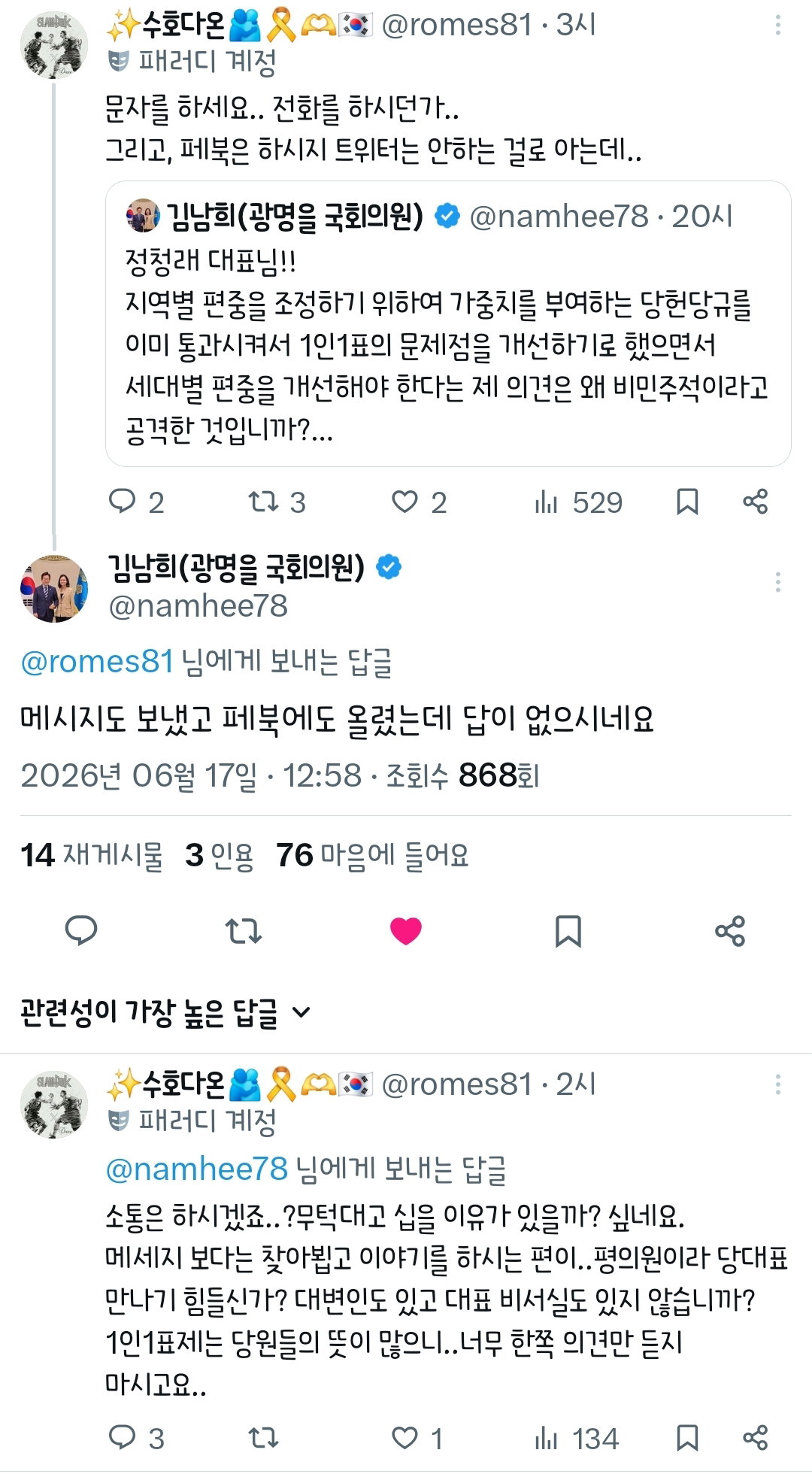Bookmark the top romes81 tweet
812x1474 pixels.
pos(687,502)
